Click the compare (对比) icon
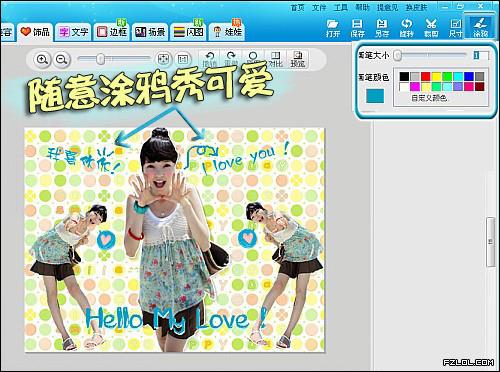The width and height of the screenshot is (500, 372). pos(275,59)
